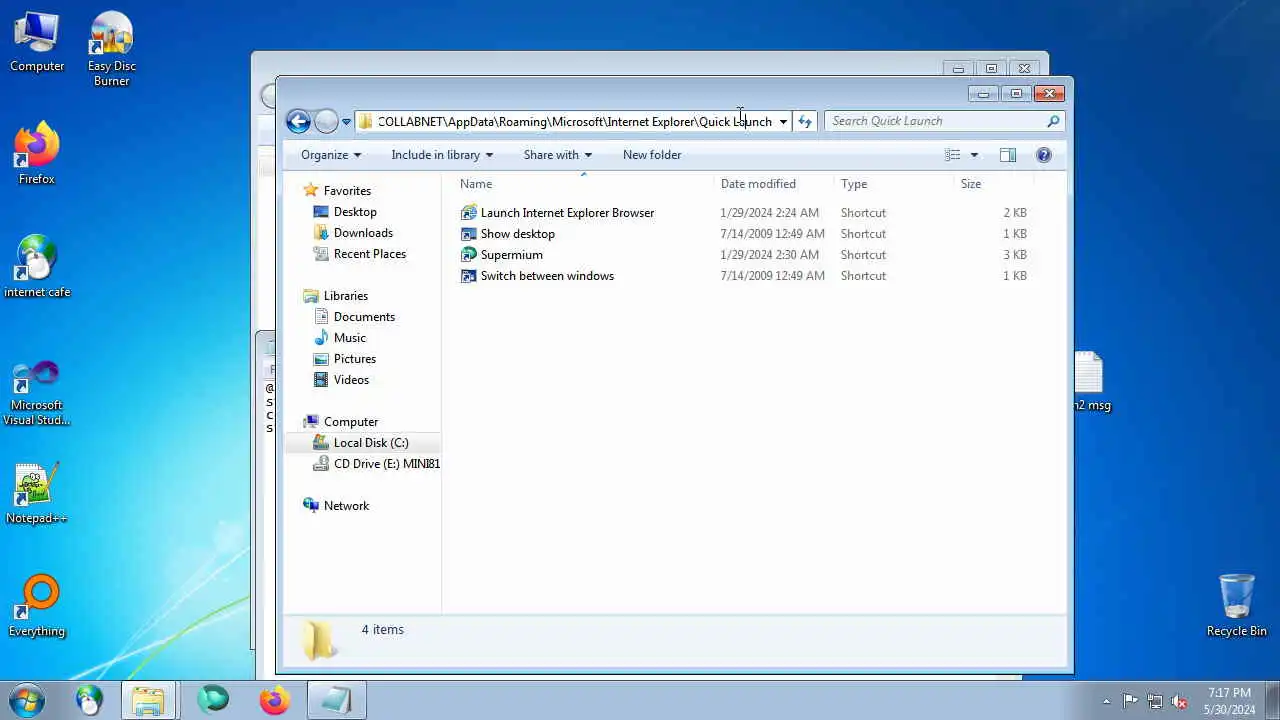
Task: Click the Firefox desktop icon
Action: pos(37,154)
